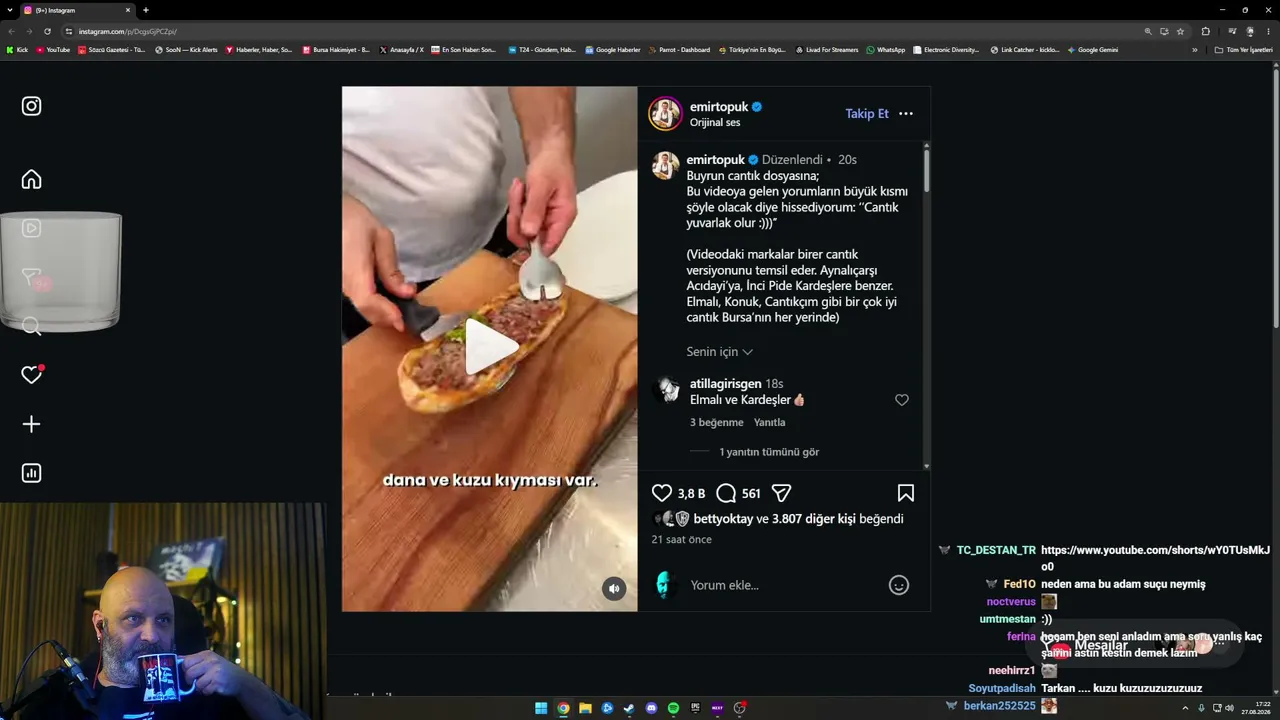Open the dashboard chart icon in sidebar

(32, 473)
